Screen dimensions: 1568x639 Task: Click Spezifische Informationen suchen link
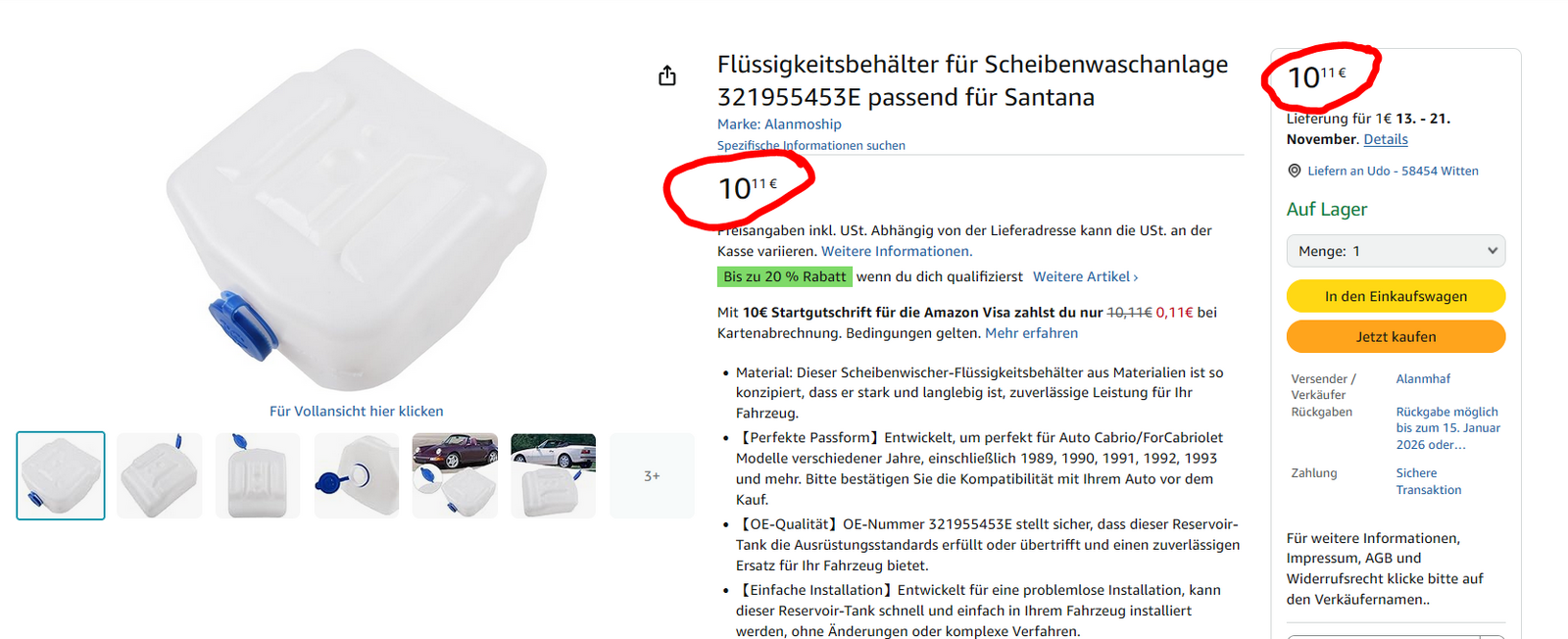coord(811,145)
